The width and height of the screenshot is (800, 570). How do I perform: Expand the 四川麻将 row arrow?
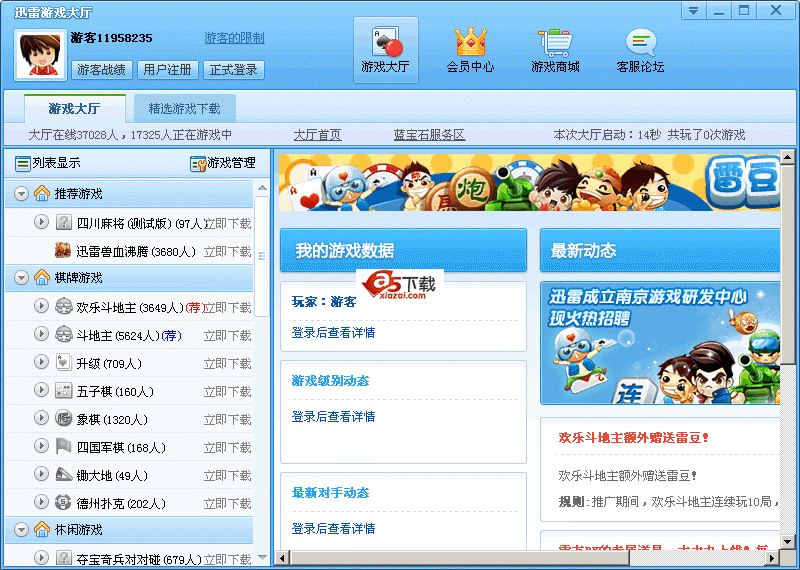(x=41, y=222)
